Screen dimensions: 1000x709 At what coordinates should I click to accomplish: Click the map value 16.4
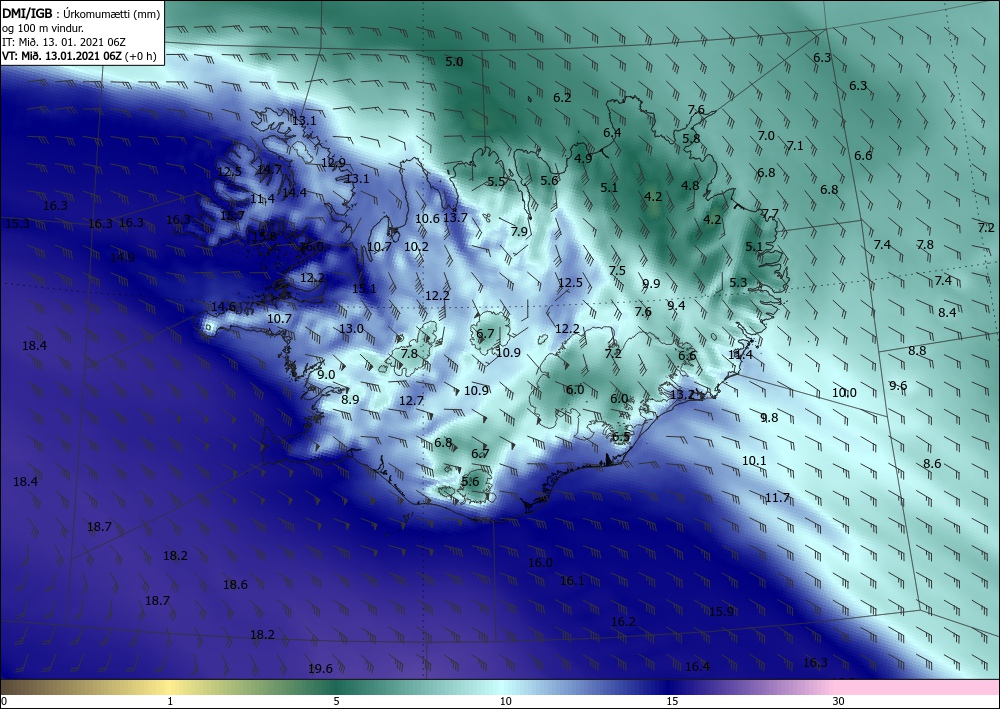(697, 666)
